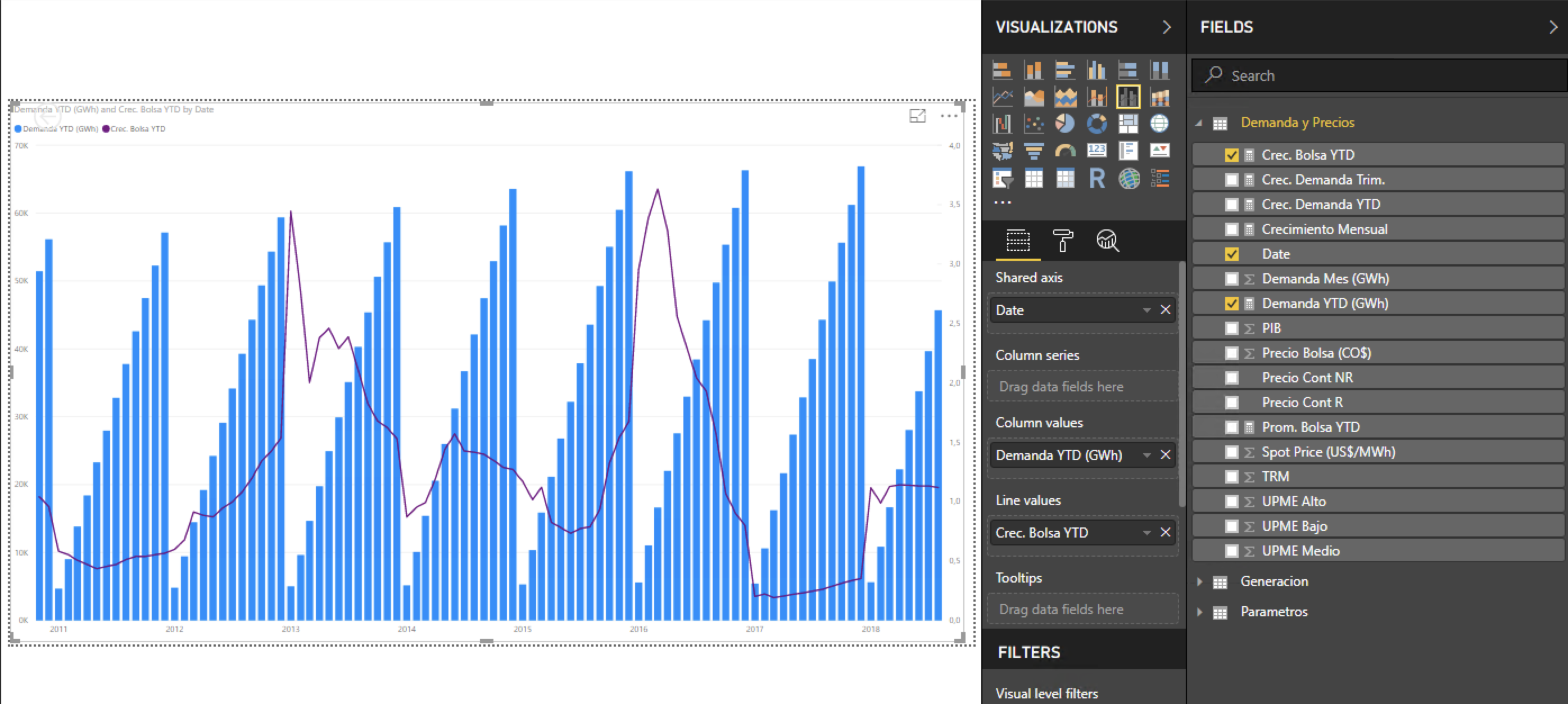Select the line and clustered column chart
Image resolution: width=1568 pixels, height=704 pixels.
(x=1128, y=97)
